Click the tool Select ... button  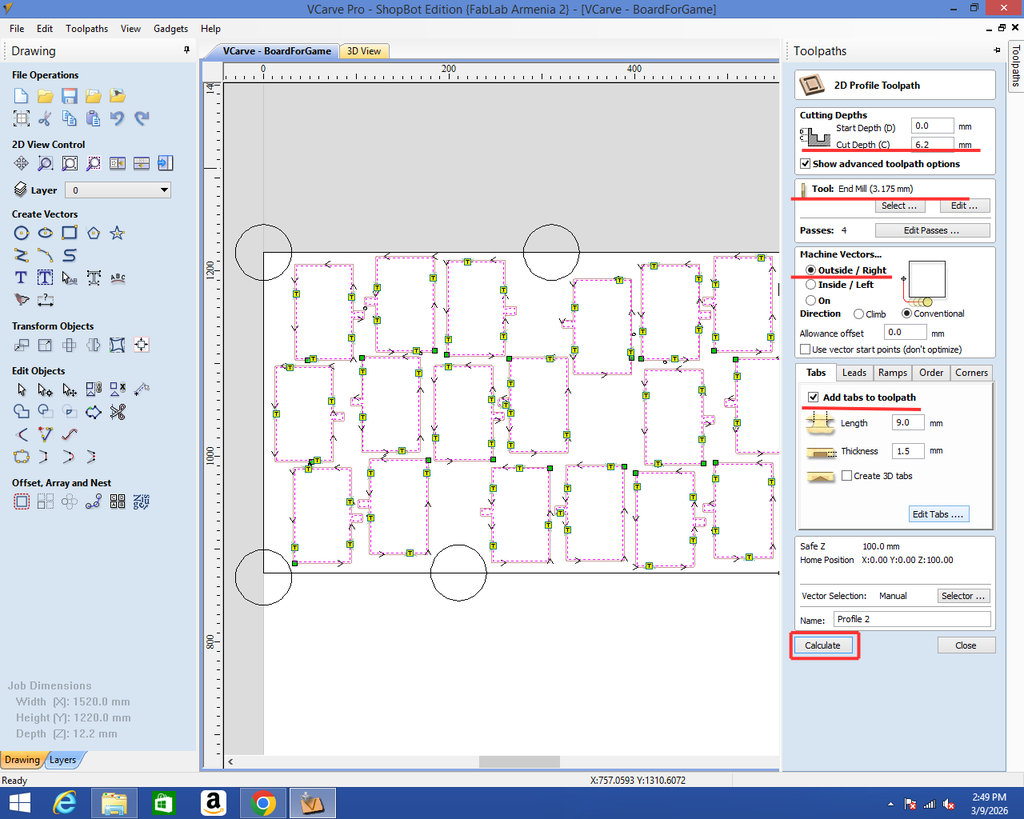tap(899, 206)
